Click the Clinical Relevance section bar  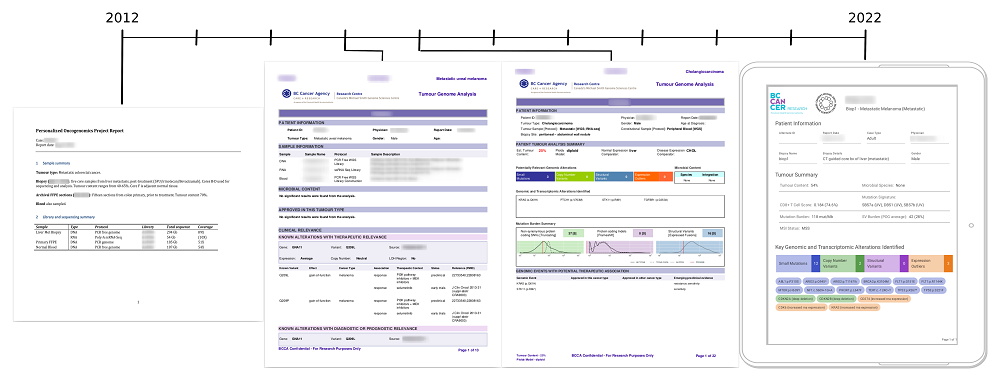click(383, 230)
